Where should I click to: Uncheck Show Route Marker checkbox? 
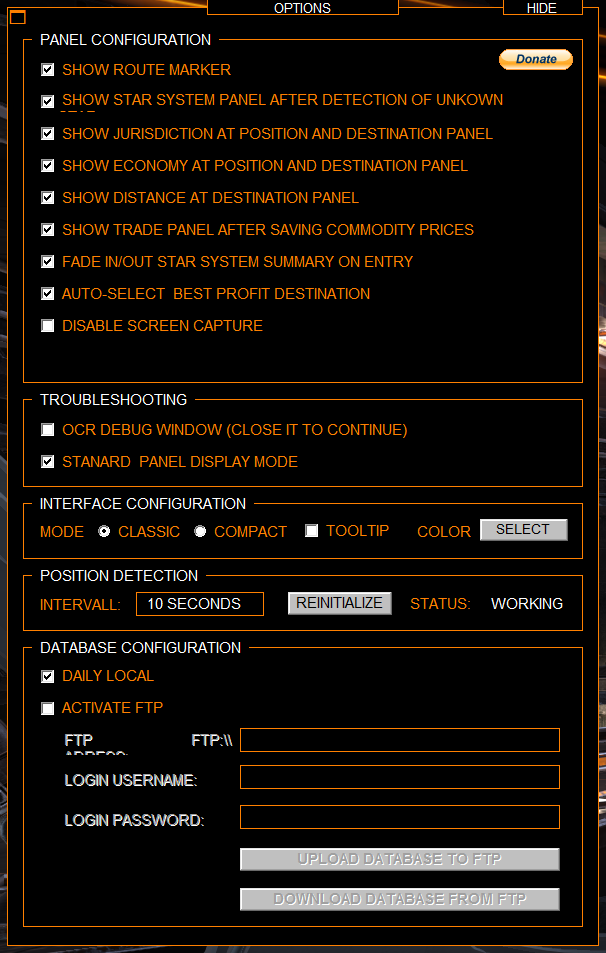pyautogui.click(x=47, y=69)
